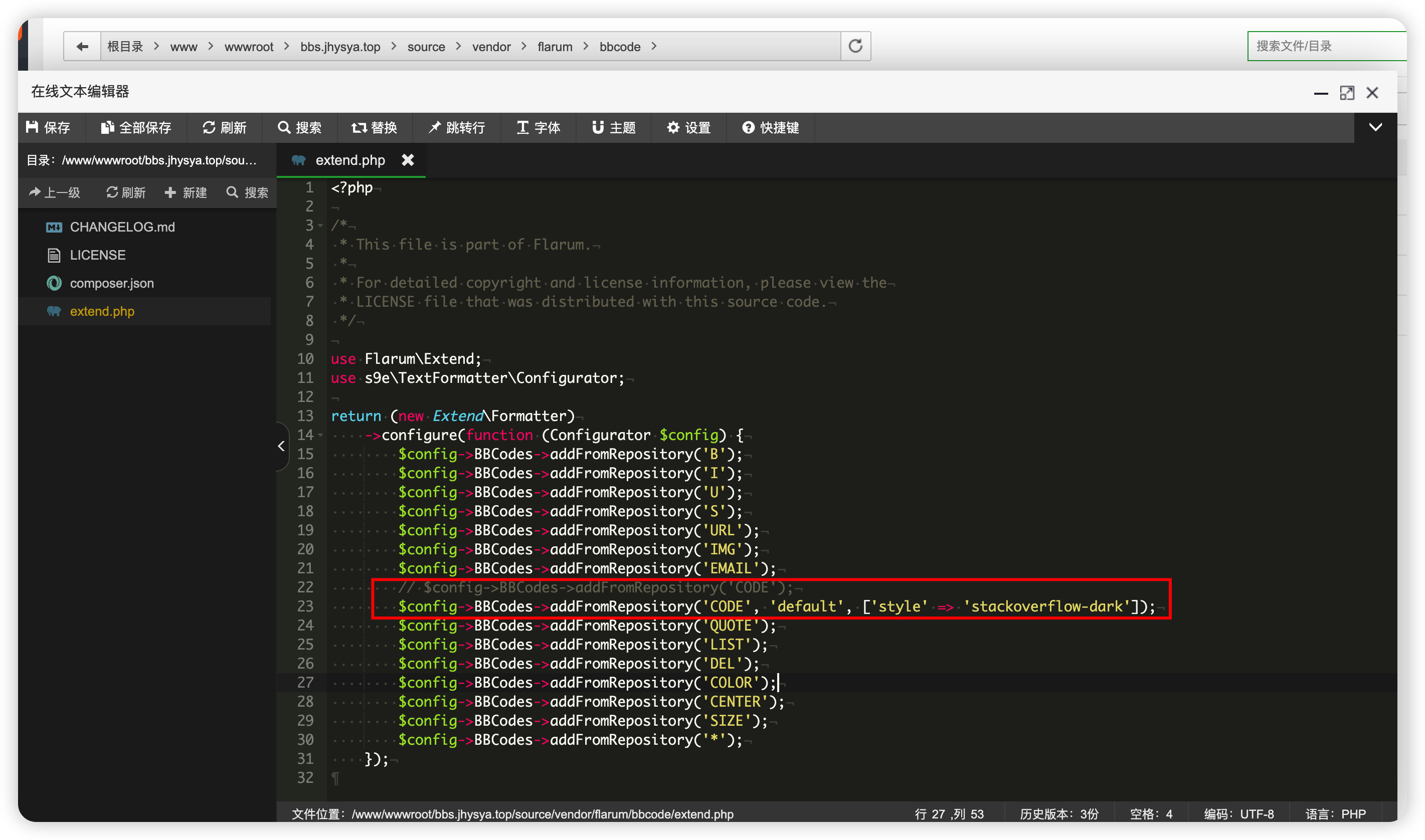Open the Replace (替换) tool
Viewport: 1425px width, 840px height.
click(x=359, y=127)
